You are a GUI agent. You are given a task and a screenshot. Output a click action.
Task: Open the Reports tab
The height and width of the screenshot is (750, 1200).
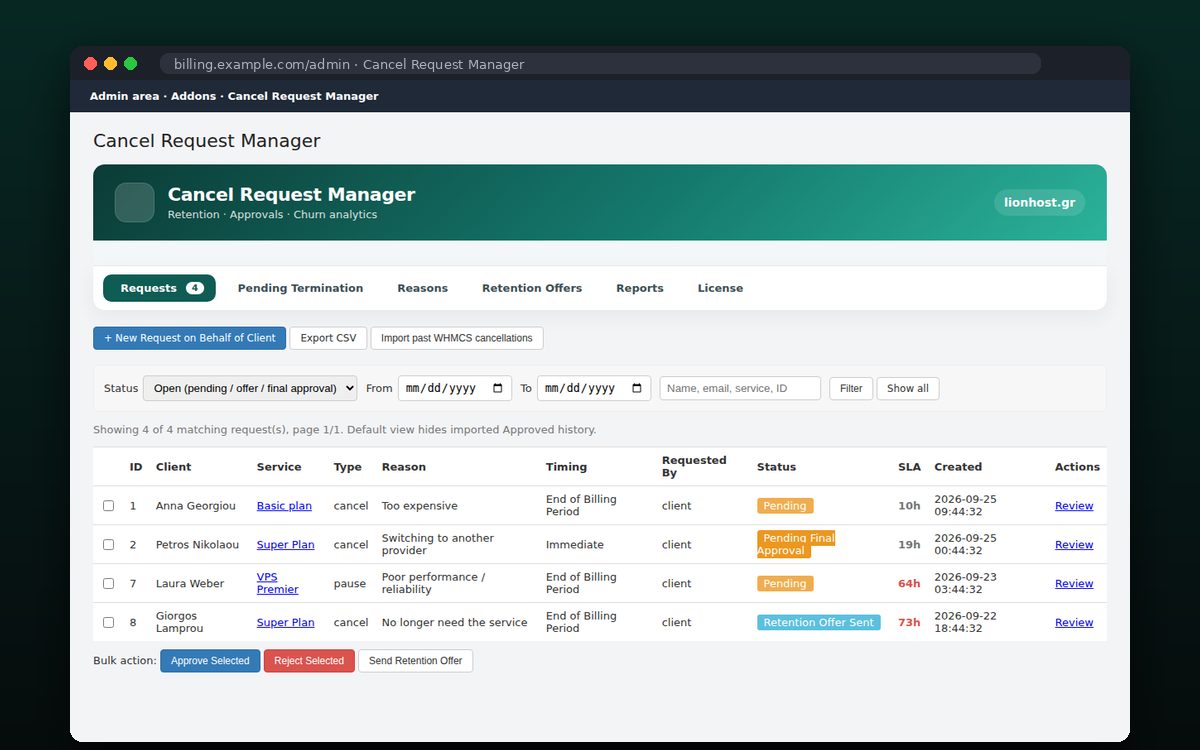click(640, 288)
